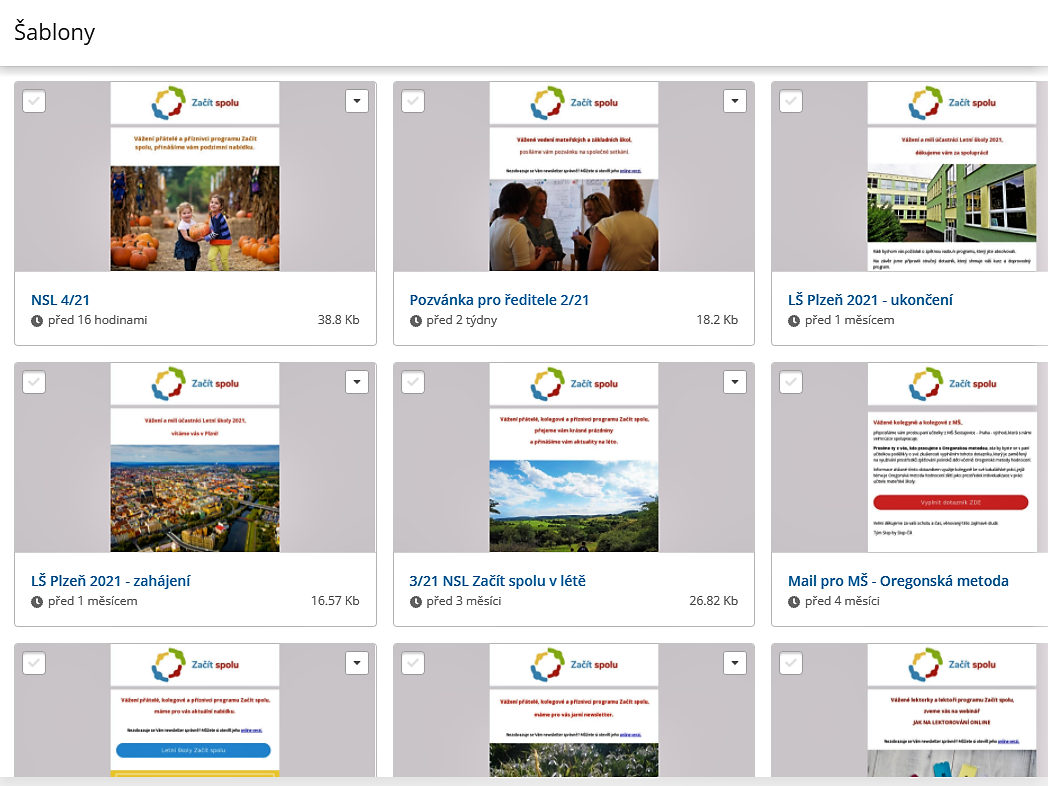Click the pumpkin-photo thumbnail of NSL 4/21
Image resolution: width=1048 pixels, height=786 pixels.
coord(195,176)
